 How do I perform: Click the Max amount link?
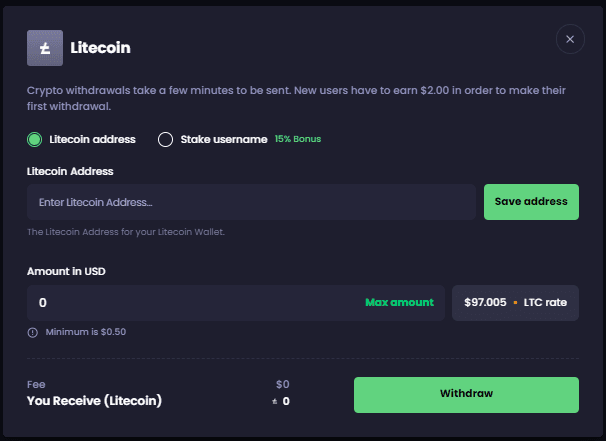point(399,302)
